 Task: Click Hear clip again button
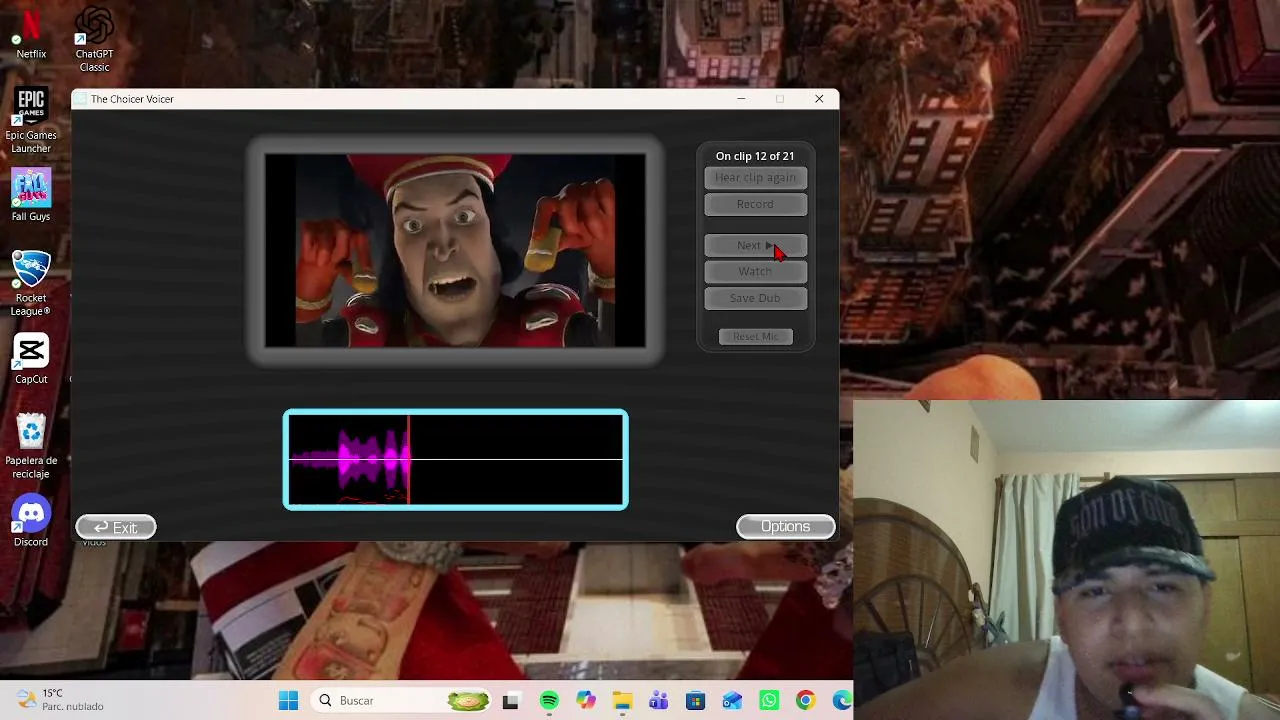click(755, 178)
